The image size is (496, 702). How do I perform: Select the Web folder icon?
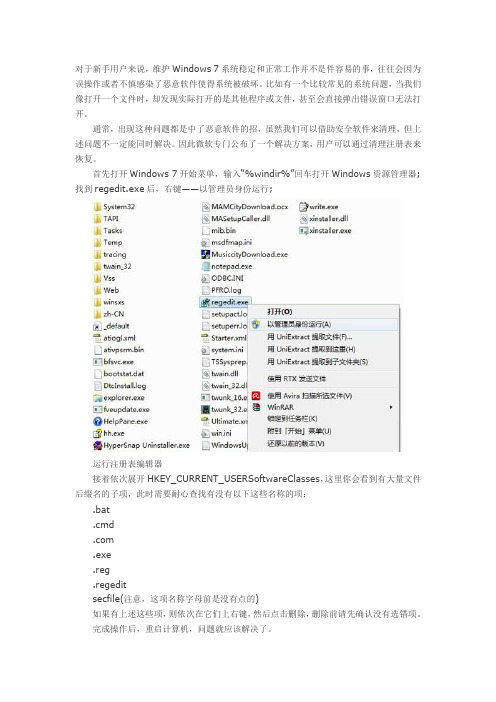(98, 290)
